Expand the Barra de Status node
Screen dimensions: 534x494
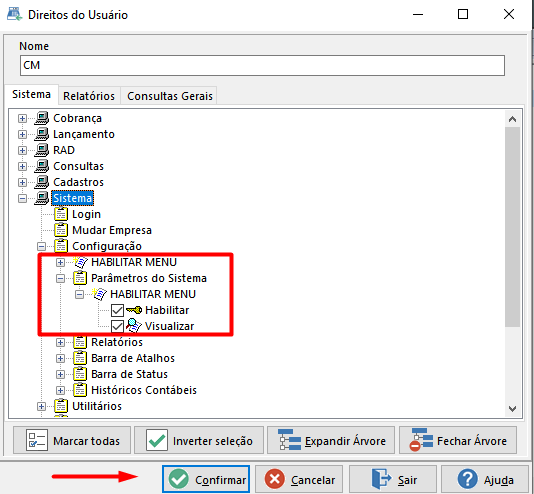(61, 375)
